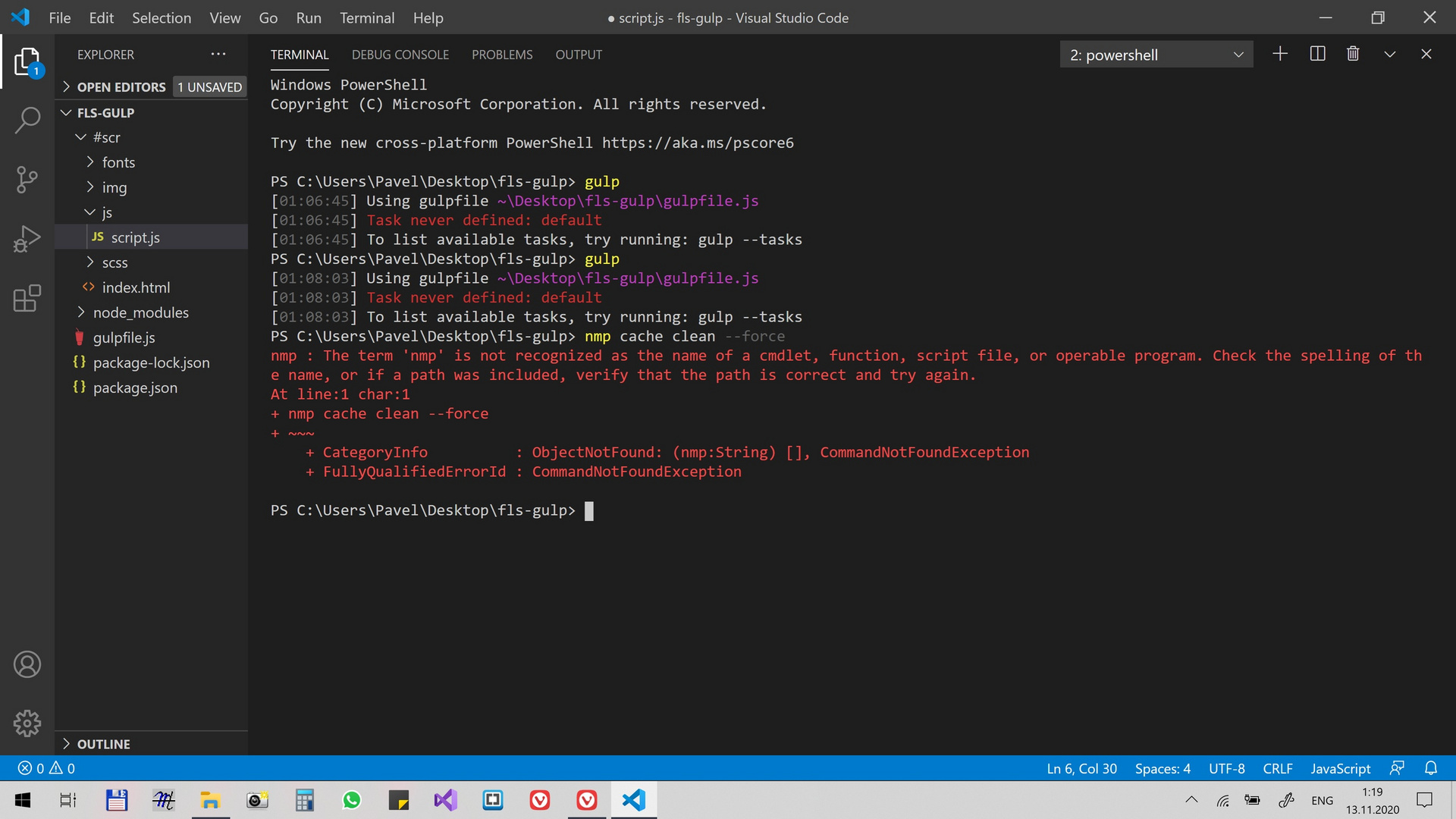Collapse the js folder
Viewport: 1456px width, 819px height.
152,212
